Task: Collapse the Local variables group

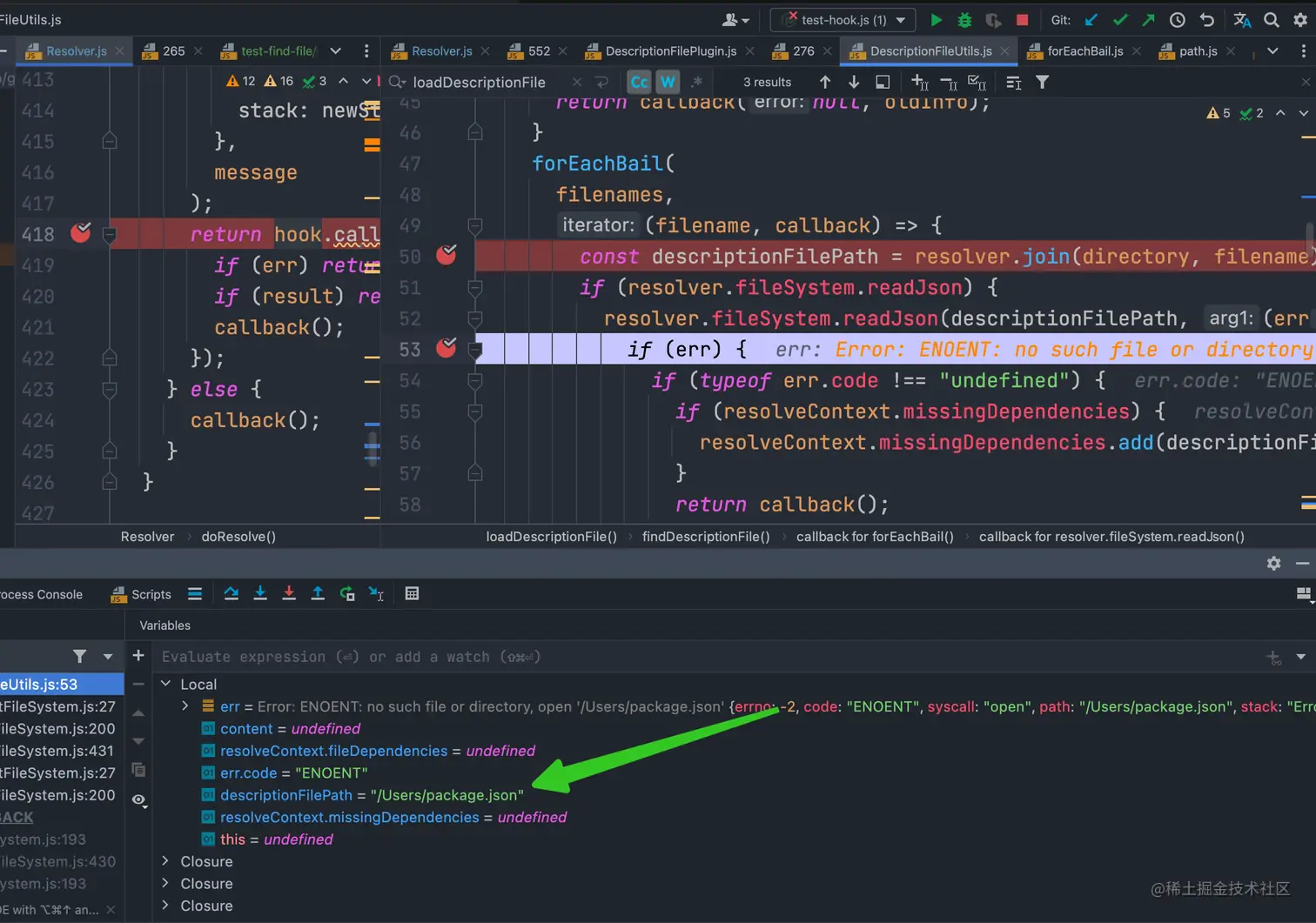Action: 166,684
